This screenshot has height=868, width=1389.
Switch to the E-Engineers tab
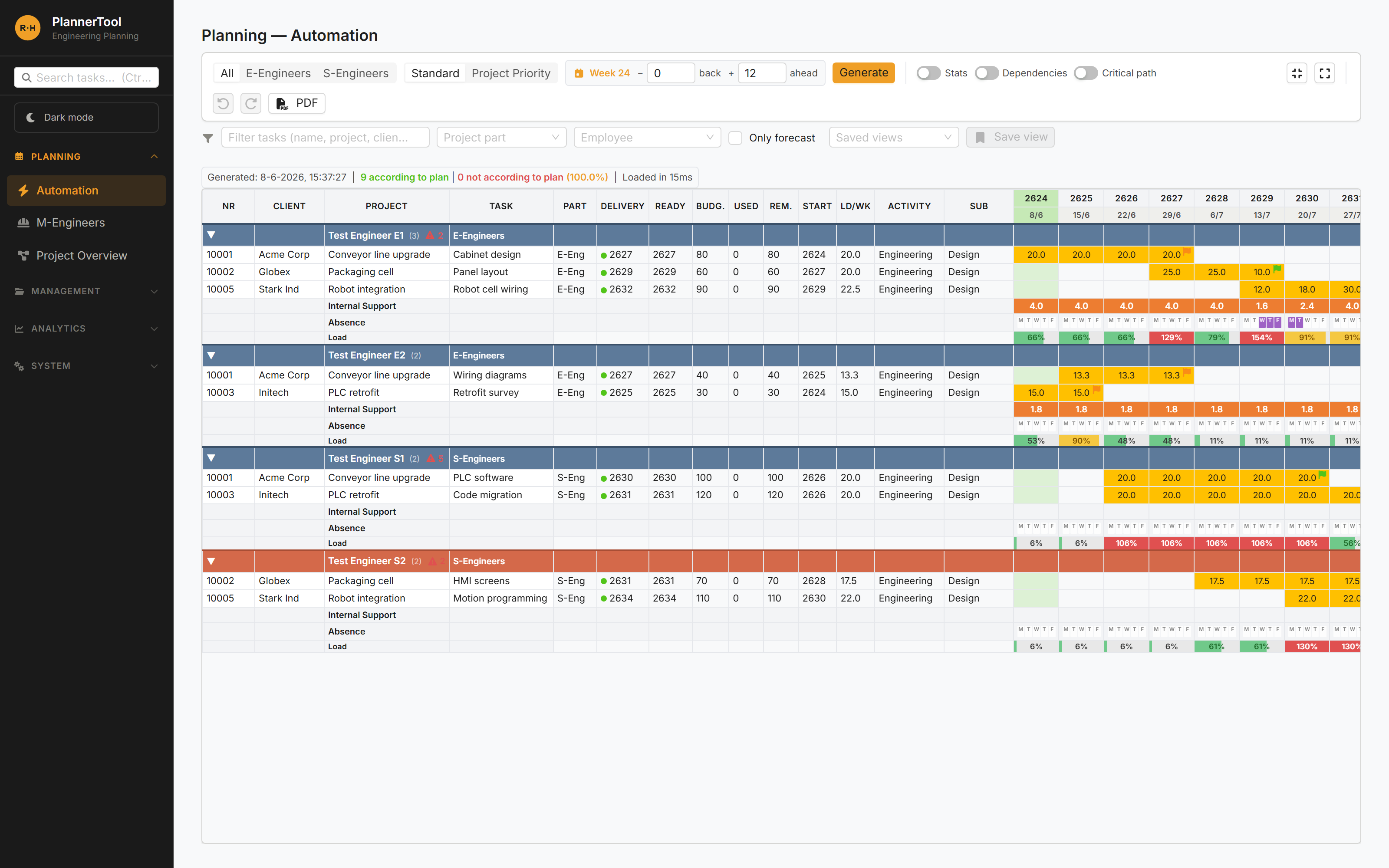pos(278,73)
